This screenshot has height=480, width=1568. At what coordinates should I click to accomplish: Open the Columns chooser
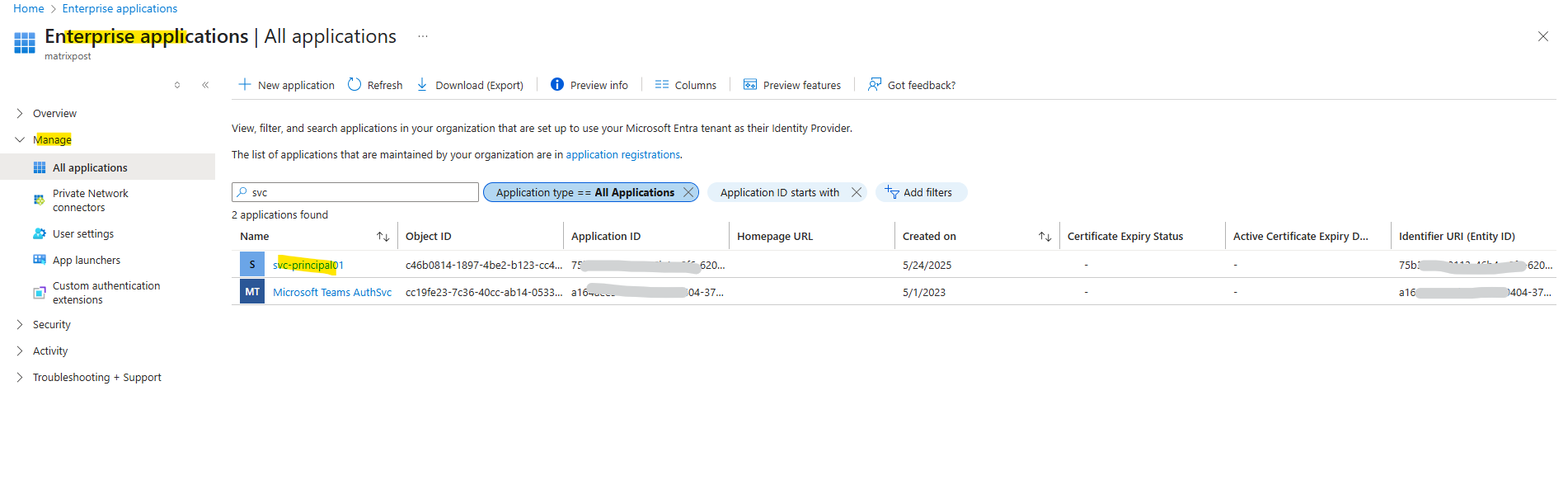pos(685,85)
